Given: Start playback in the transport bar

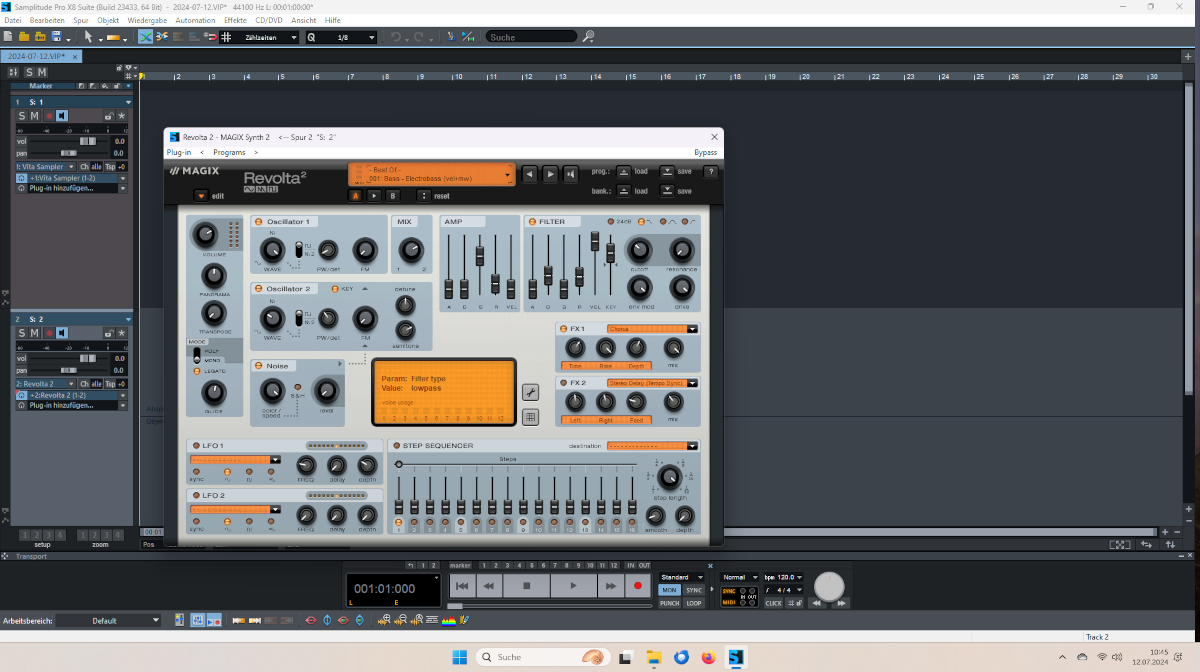Looking at the screenshot, I should click(573, 586).
